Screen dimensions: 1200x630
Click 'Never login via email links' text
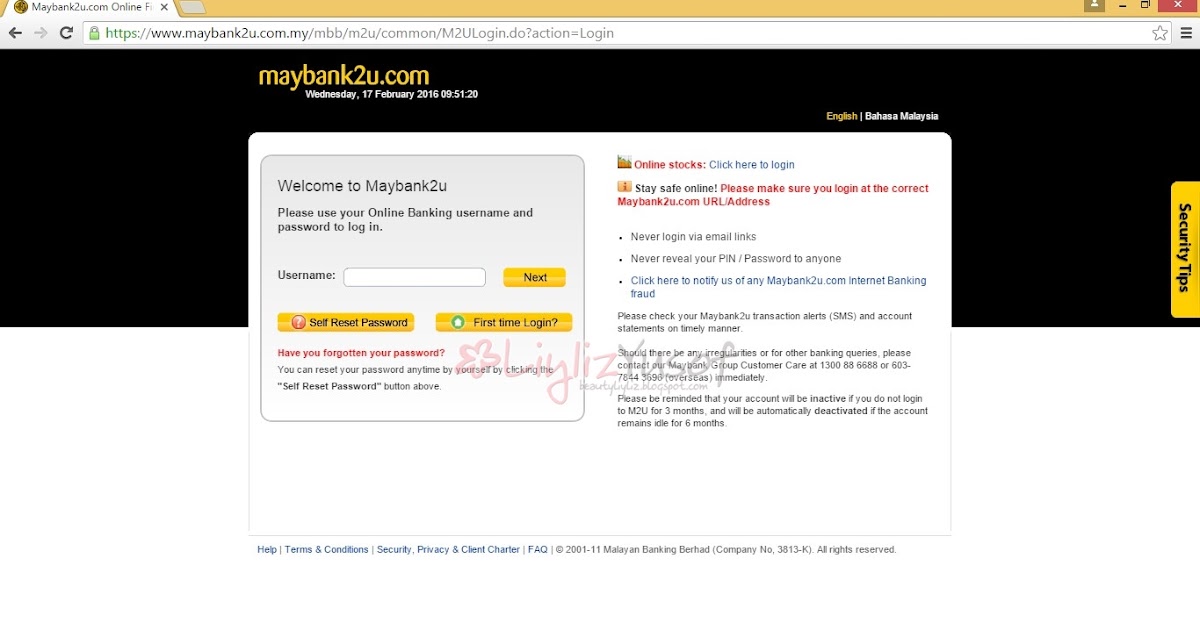coord(693,237)
